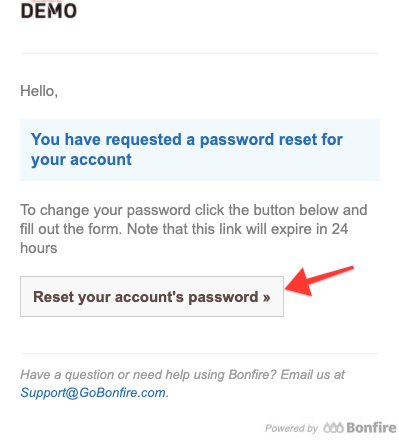Click the horizontal divider below the DEMO logo
This screenshot has height=440, width=399.
tap(200, 53)
